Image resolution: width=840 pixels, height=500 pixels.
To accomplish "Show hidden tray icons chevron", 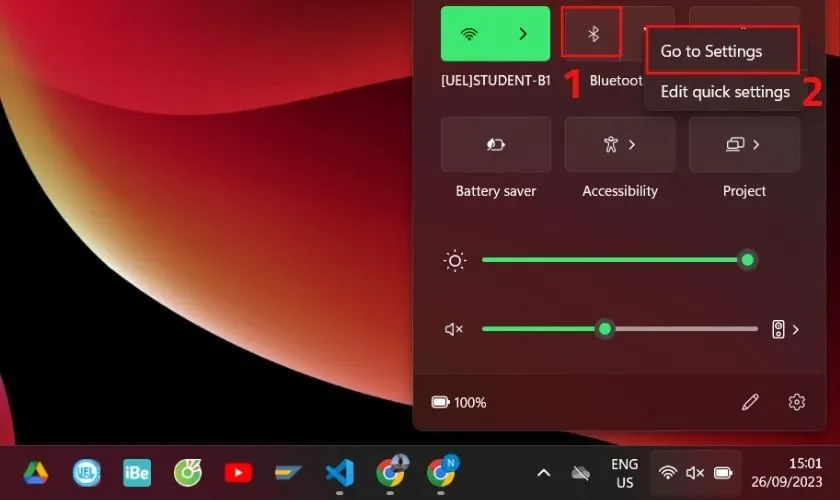I will 543,473.
